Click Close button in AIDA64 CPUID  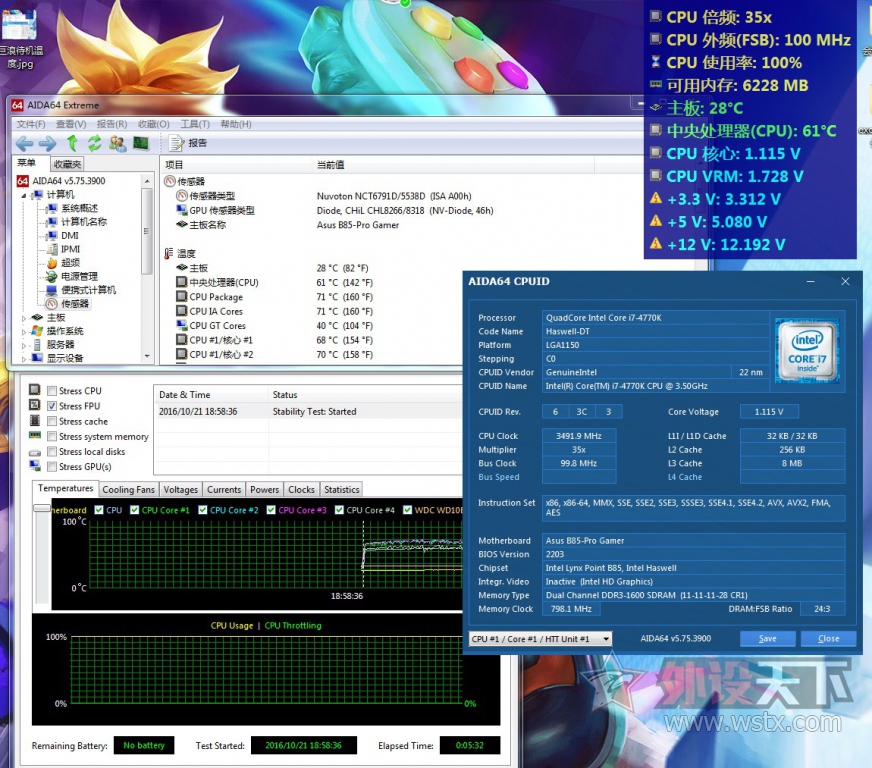(828, 638)
